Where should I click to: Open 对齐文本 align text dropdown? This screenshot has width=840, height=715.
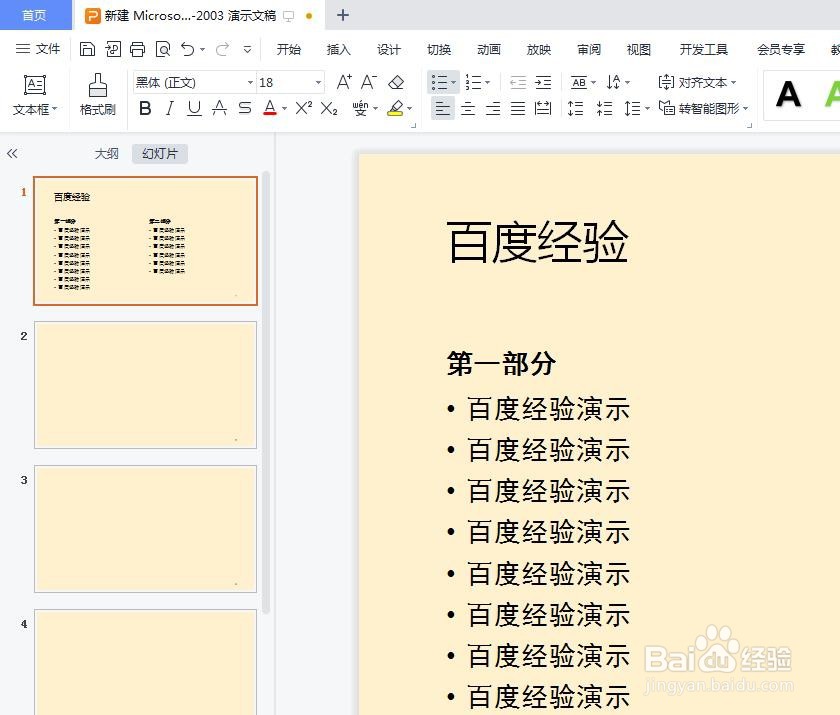[697, 82]
